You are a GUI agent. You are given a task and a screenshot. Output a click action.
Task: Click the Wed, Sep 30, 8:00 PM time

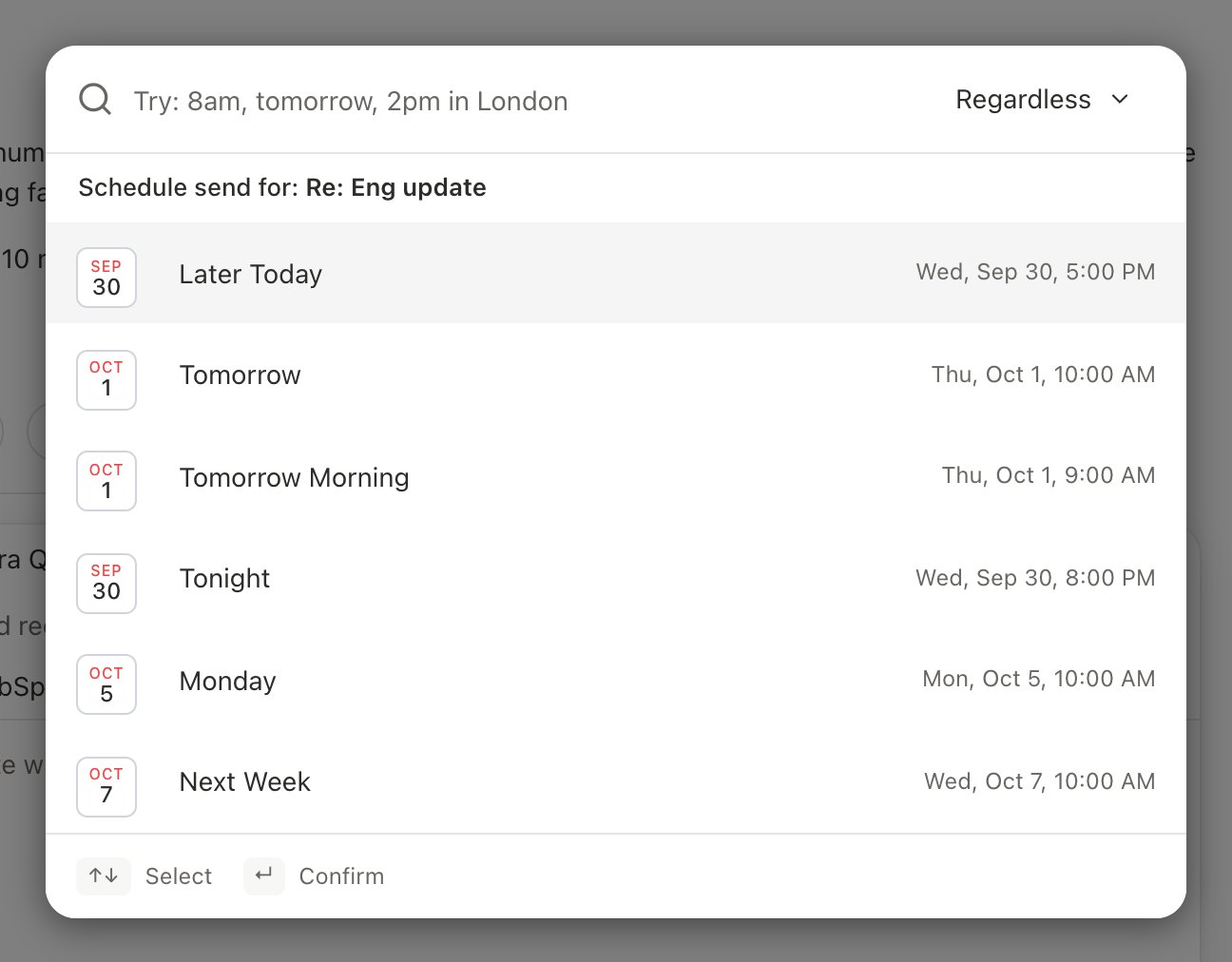point(1035,578)
